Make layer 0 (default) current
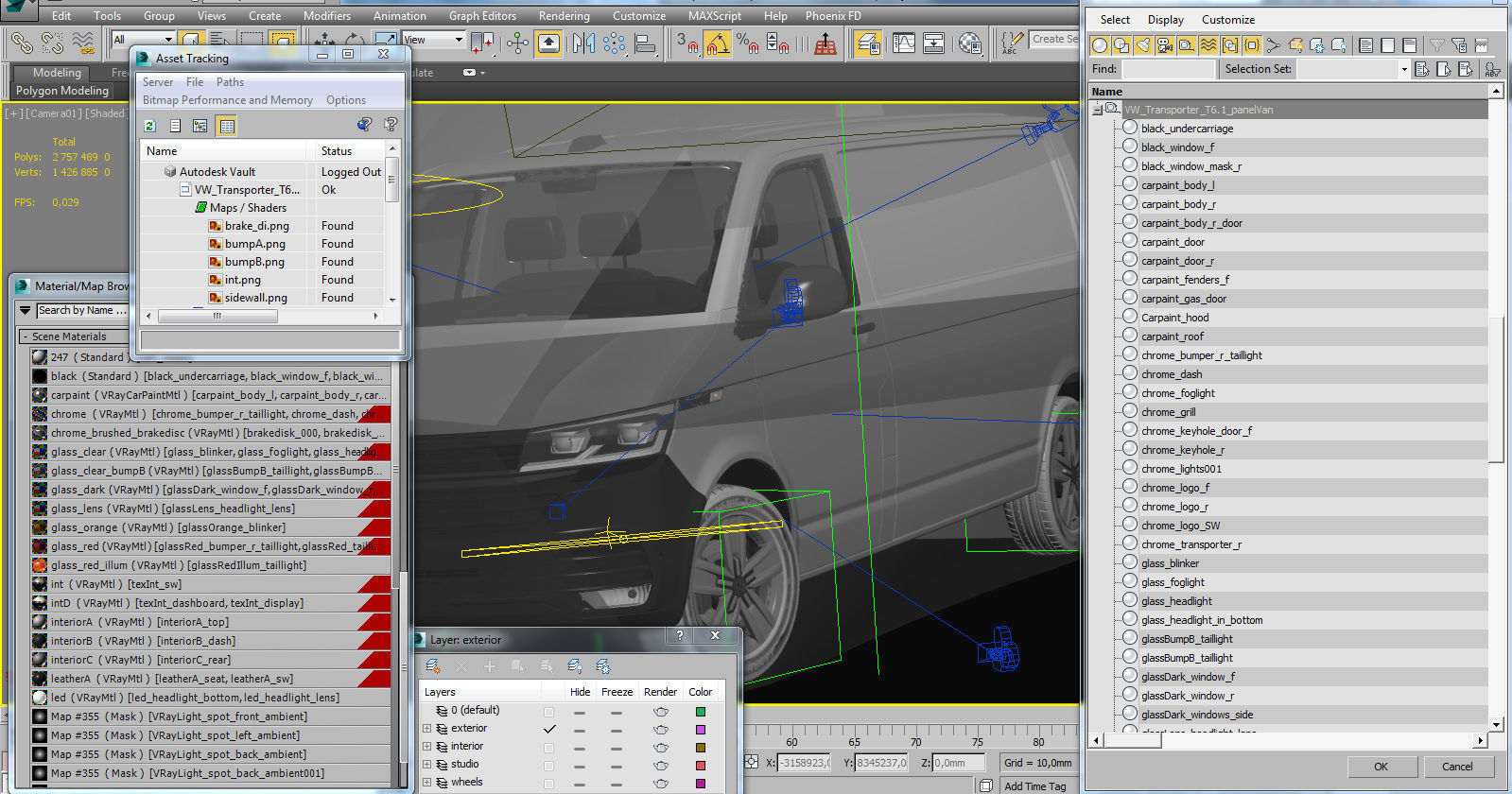 coord(548,711)
